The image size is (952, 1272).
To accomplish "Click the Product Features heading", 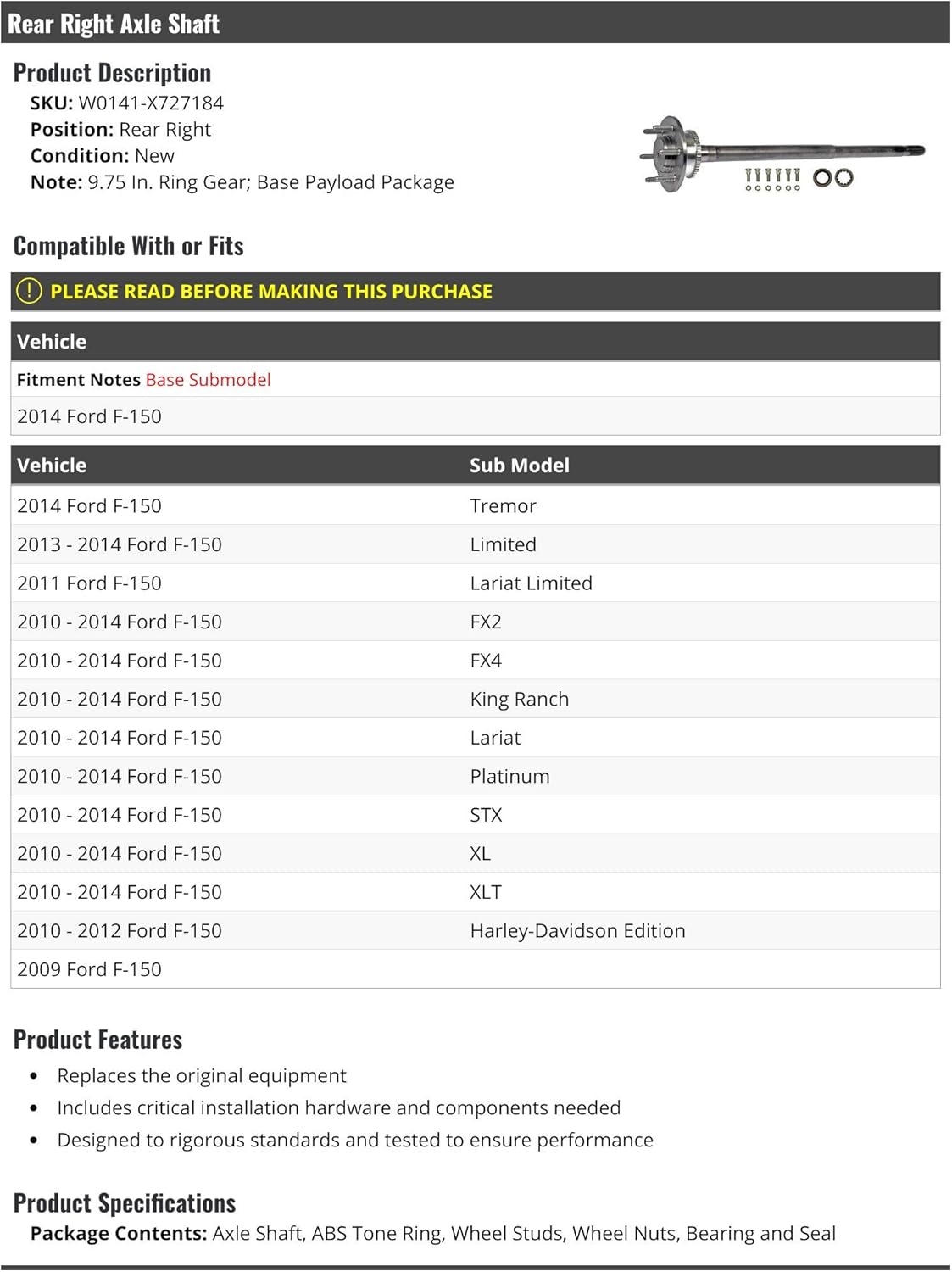I will coord(97,1039).
